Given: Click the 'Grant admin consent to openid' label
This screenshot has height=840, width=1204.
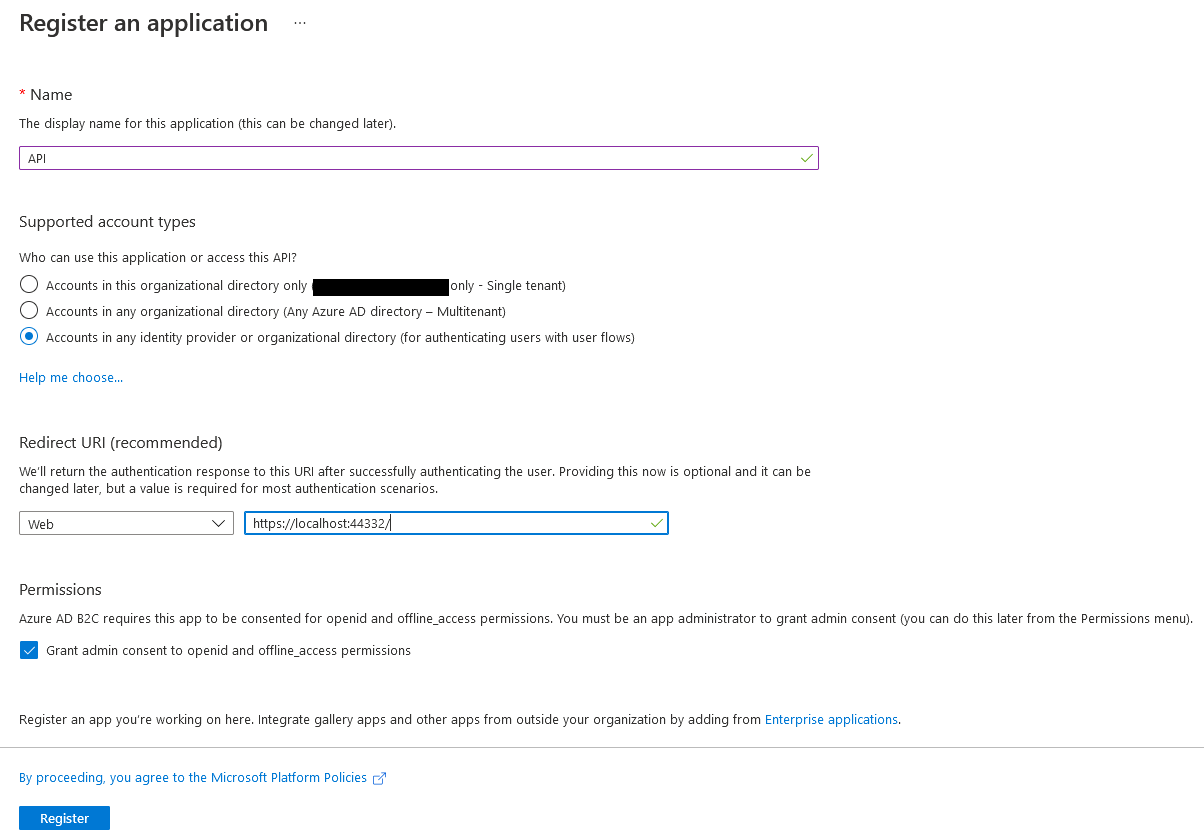Looking at the screenshot, I should (x=228, y=650).
